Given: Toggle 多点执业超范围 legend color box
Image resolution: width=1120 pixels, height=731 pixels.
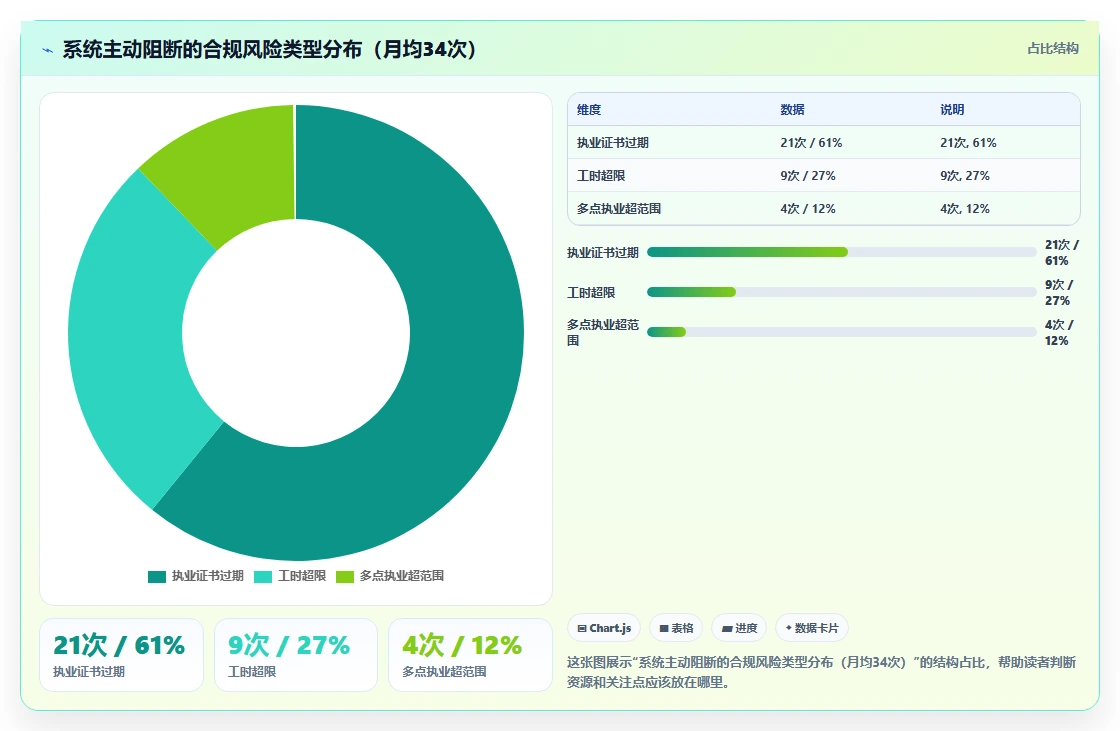Looking at the screenshot, I should click(345, 577).
